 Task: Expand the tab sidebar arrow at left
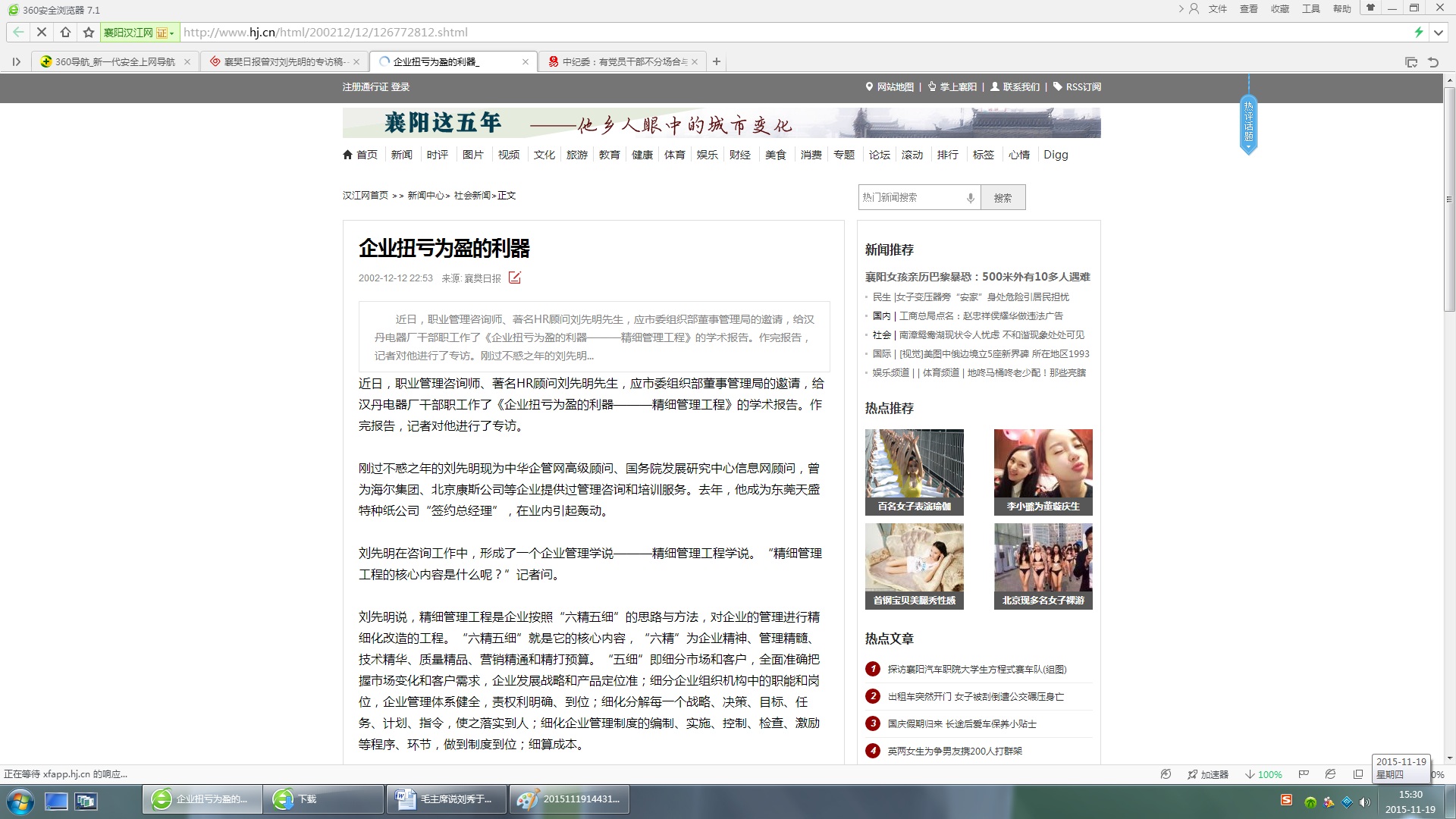click(x=16, y=61)
